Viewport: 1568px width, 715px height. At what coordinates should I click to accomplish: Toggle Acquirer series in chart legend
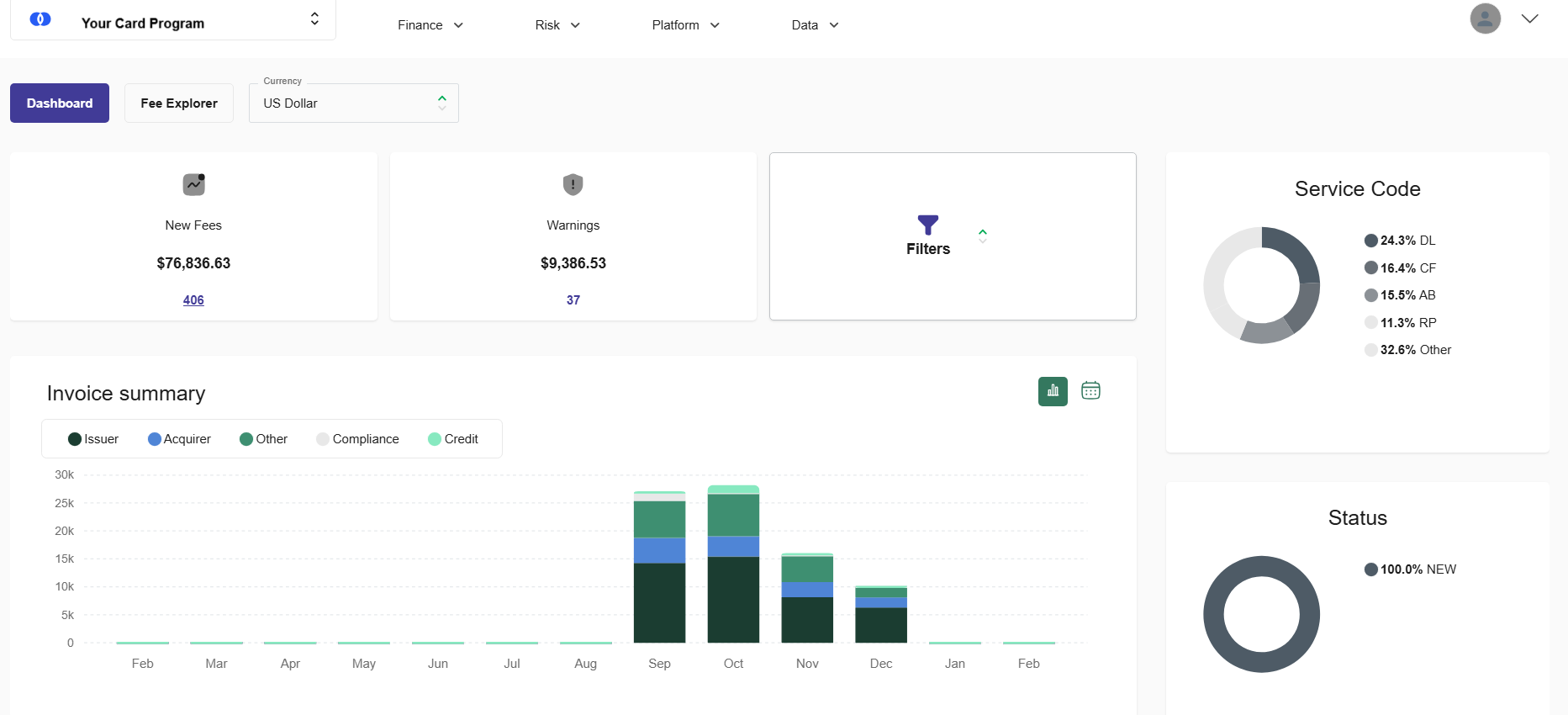[179, 439]
